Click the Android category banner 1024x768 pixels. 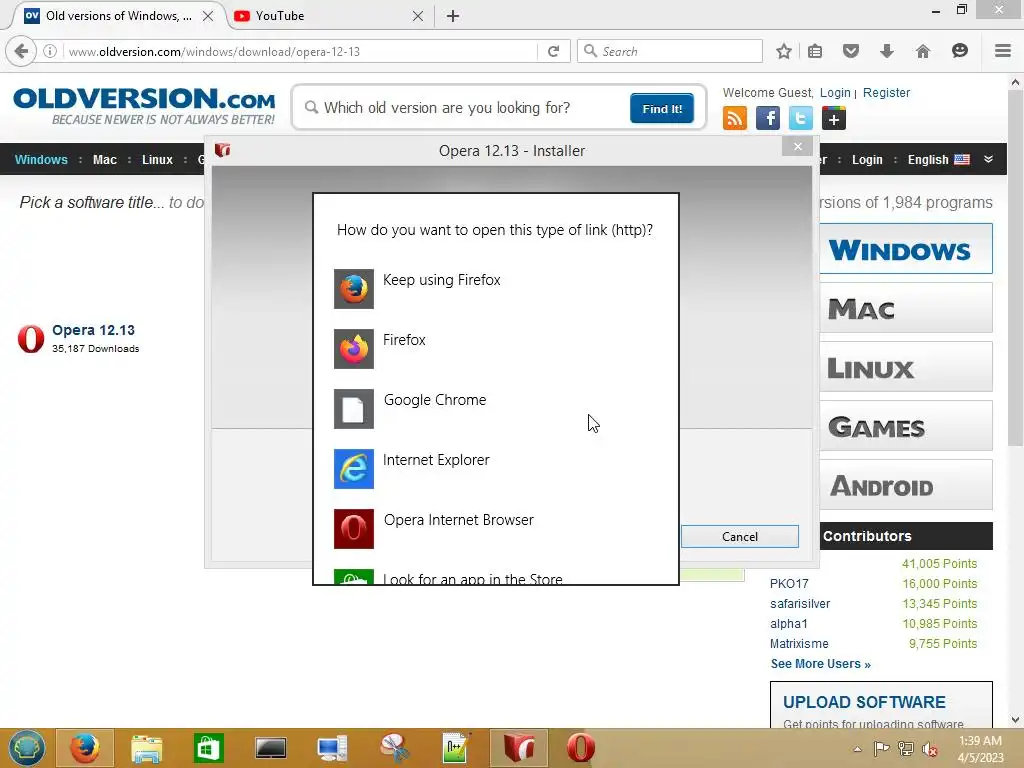[x=906, y=485]
